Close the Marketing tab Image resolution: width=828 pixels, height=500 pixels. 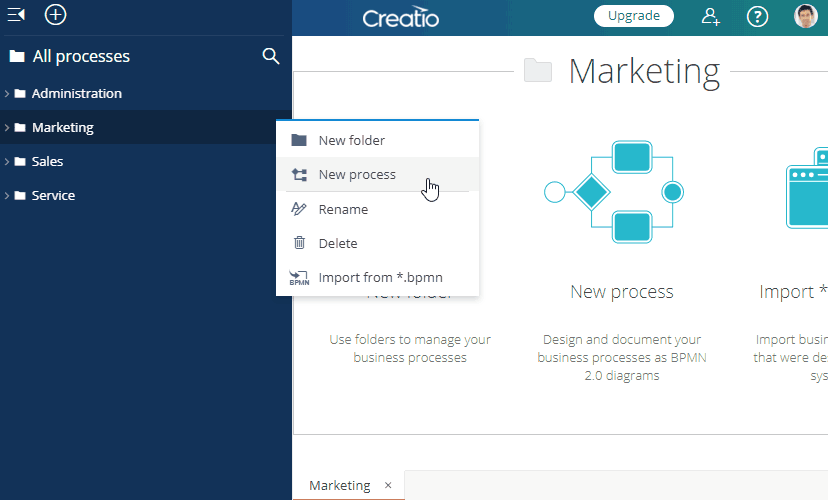click(x=388, y=485)
